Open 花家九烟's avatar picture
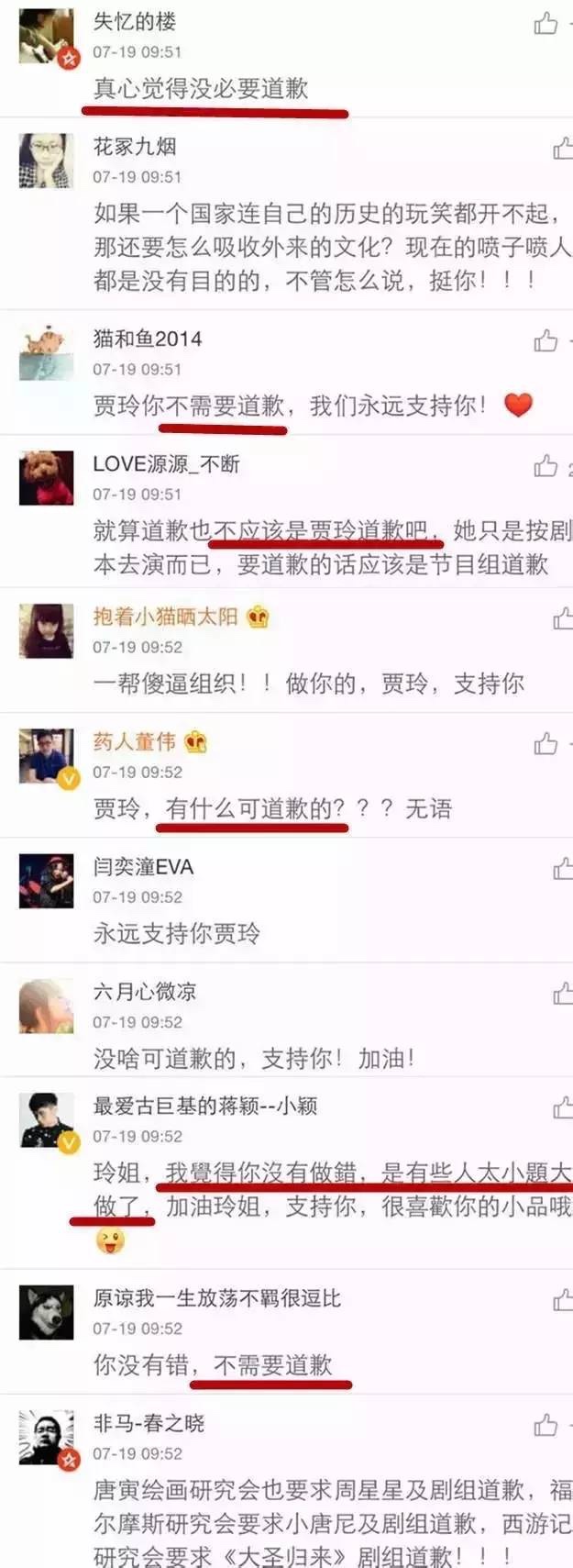This screenshot has width=573, height=1568. [47, 161]
